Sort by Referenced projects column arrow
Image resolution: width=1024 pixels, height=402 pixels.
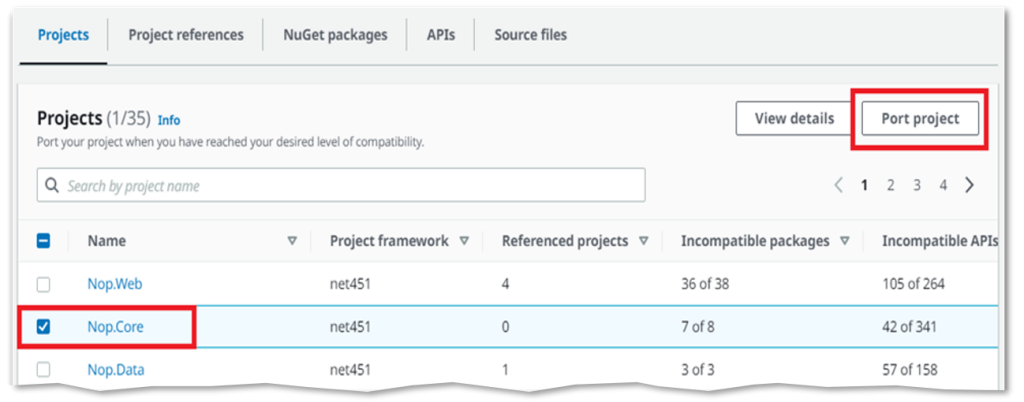[x=643, y=241]
